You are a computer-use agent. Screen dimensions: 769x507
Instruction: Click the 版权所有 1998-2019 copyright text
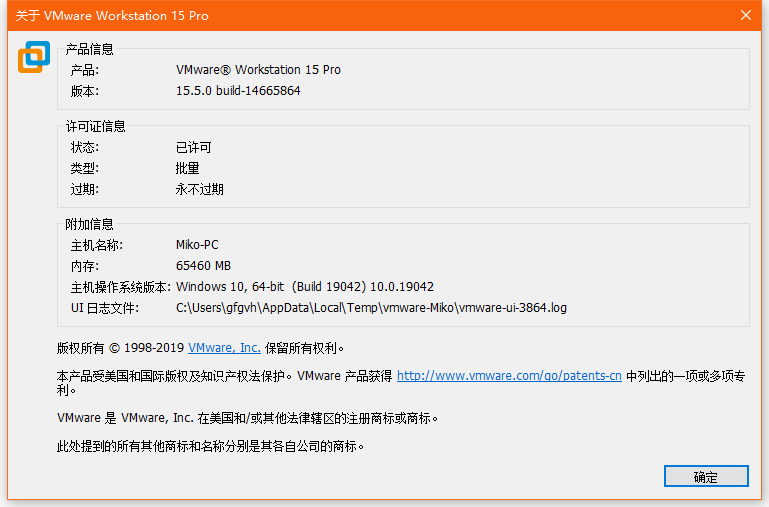tap(120, 348)
